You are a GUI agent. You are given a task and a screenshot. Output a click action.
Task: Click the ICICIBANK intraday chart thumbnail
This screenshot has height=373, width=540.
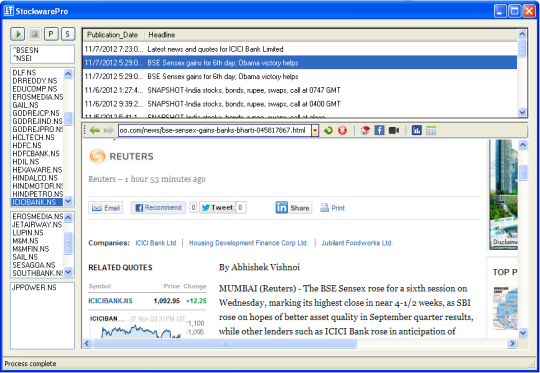[x=147, y=327]
